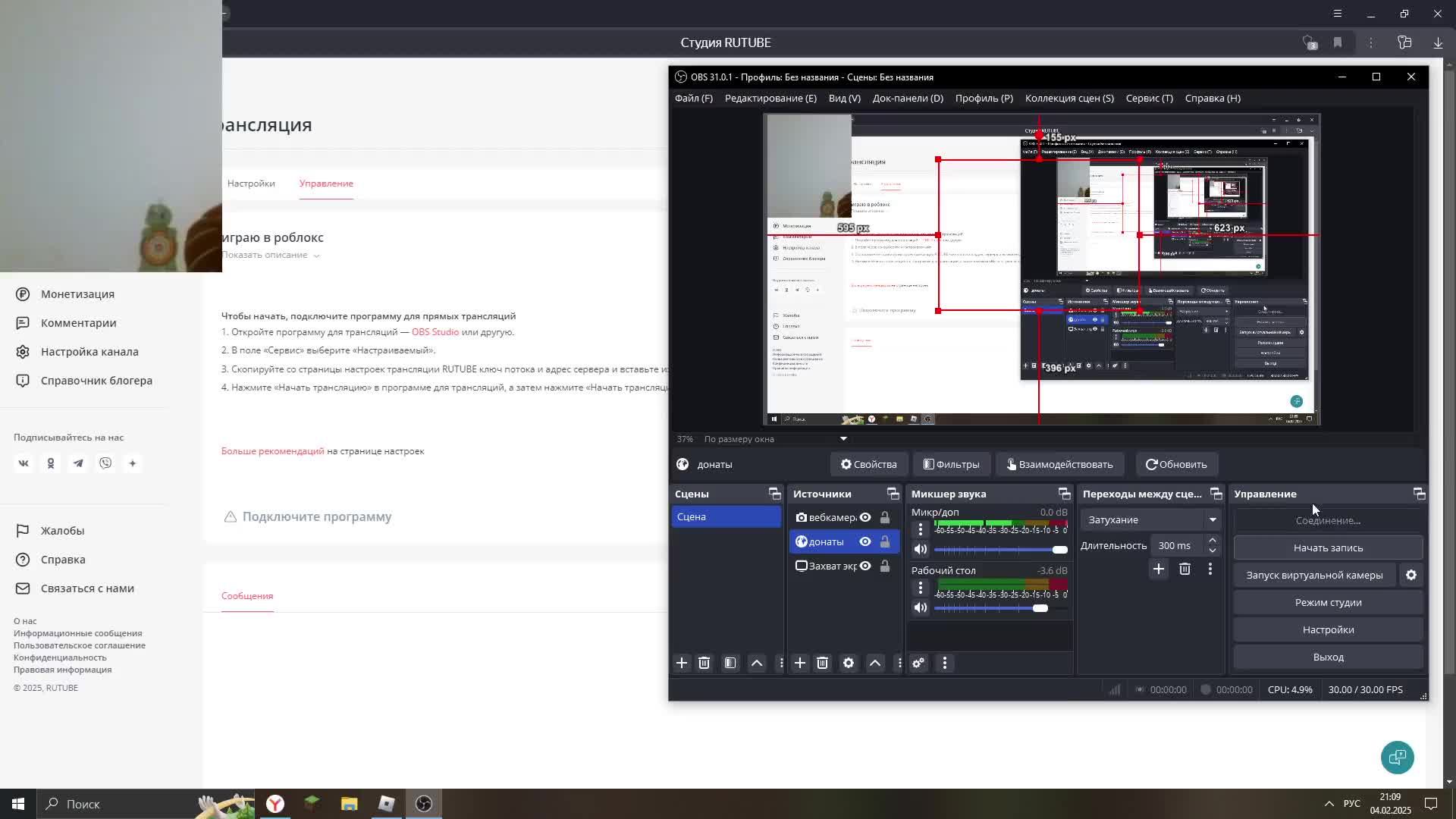Pop out the Микшер звука dock panel

1065,494
